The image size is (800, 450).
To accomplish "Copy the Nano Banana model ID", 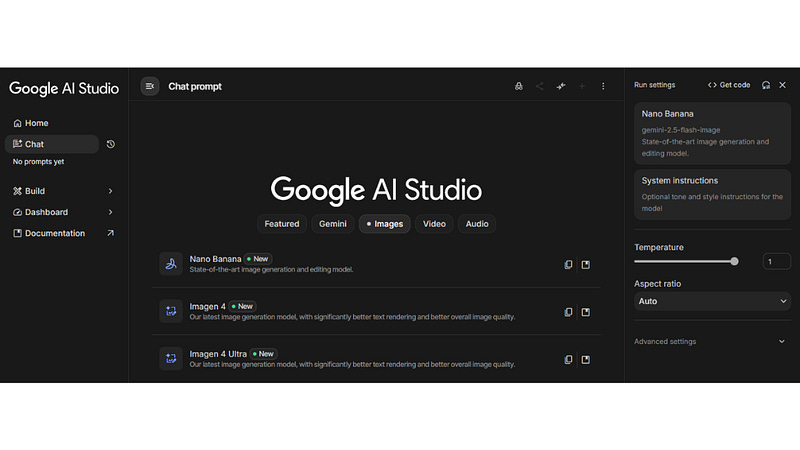I will (568, 264).
